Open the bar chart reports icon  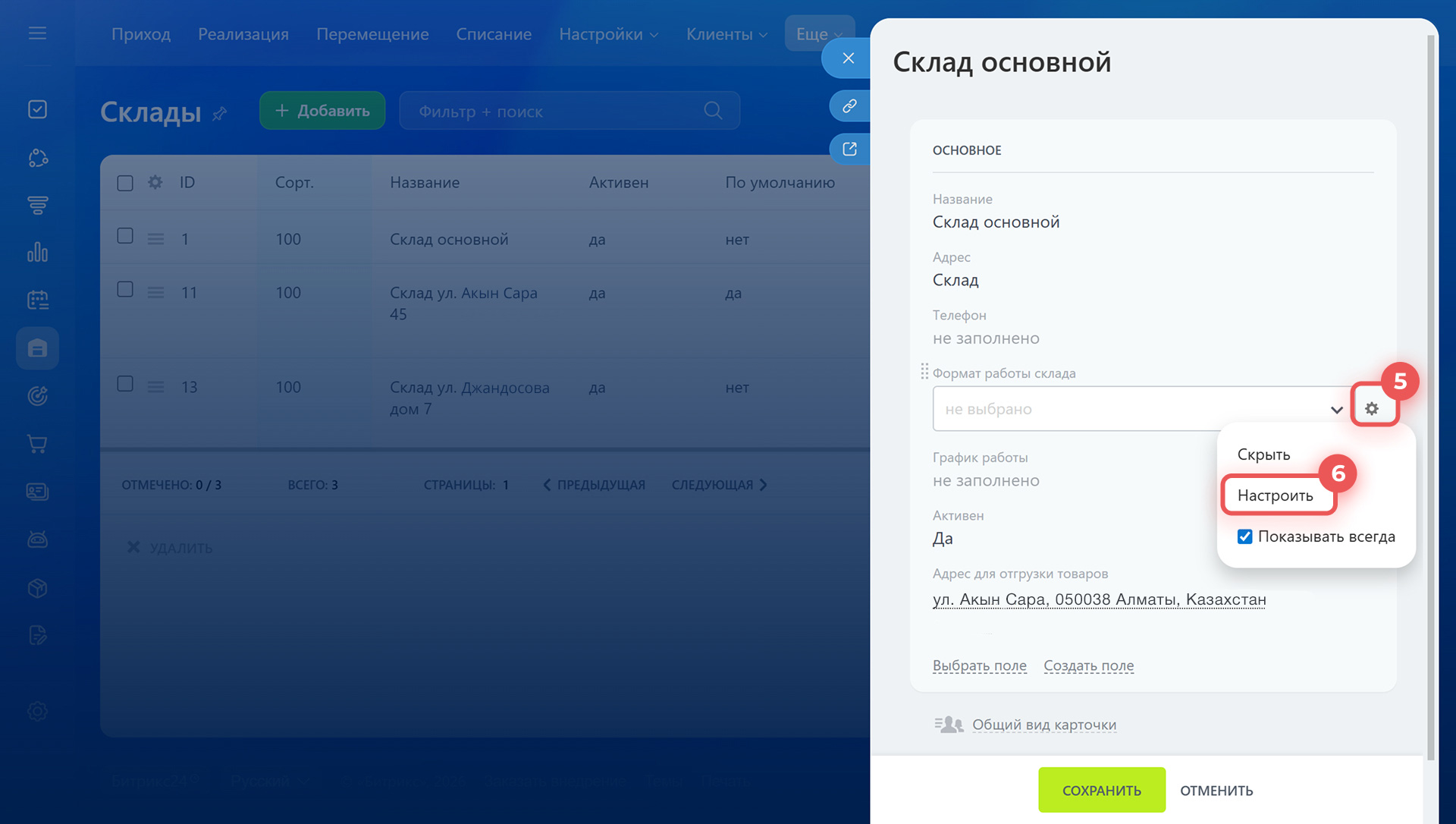tap(37, 253)
